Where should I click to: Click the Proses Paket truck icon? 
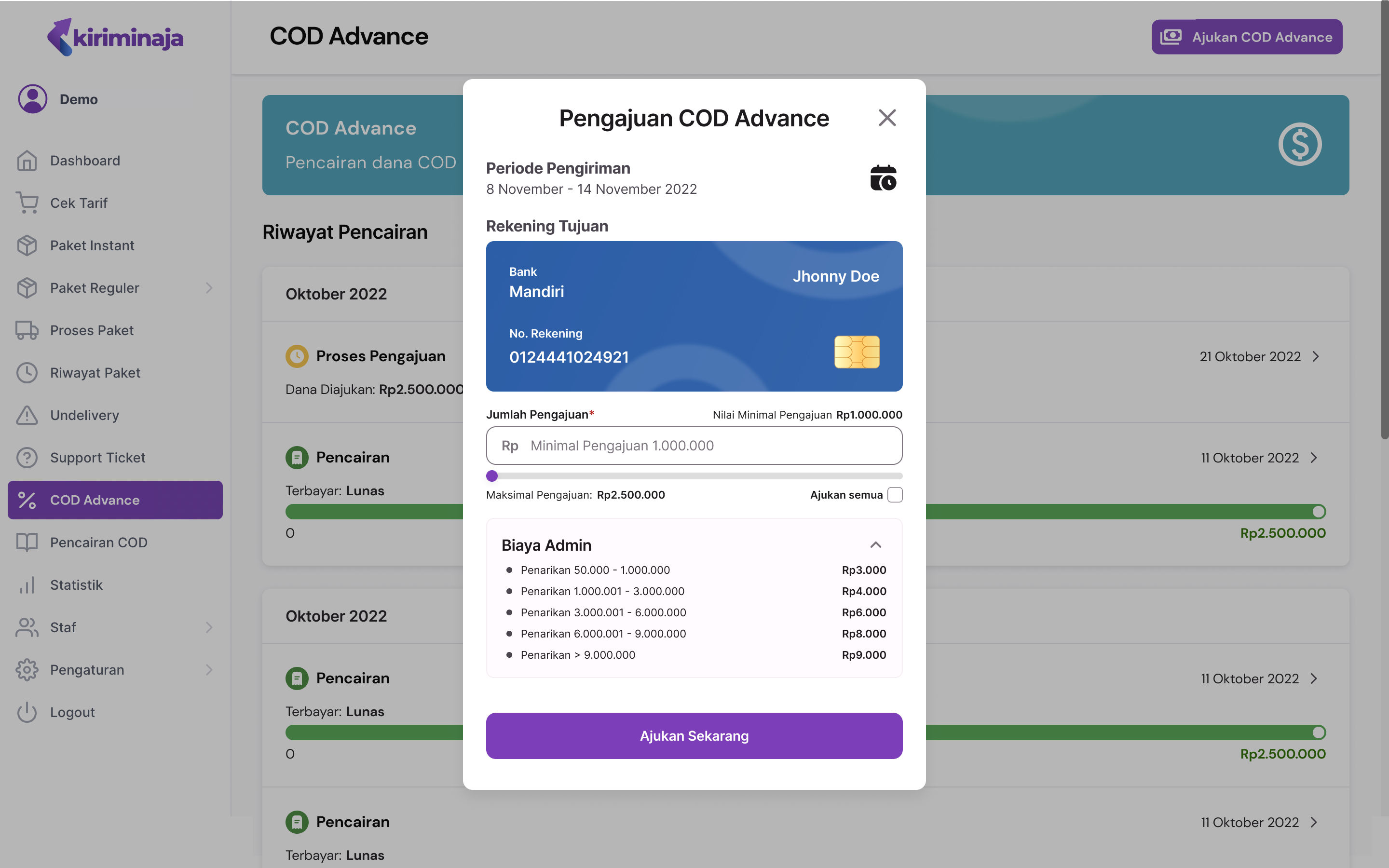pos(27,330)
